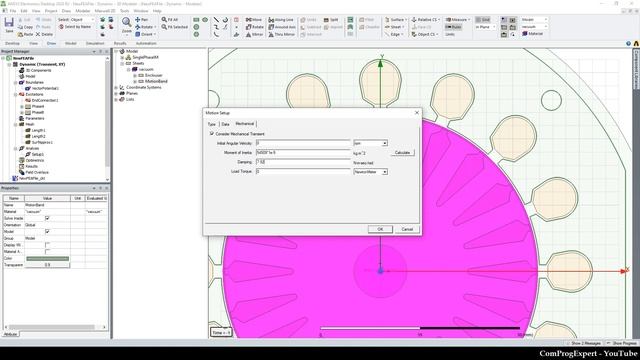Image resolution: width=640 pixels, height=360 pixels.
Task: Open the Select: Object dropdown
Action: (76, 20)
